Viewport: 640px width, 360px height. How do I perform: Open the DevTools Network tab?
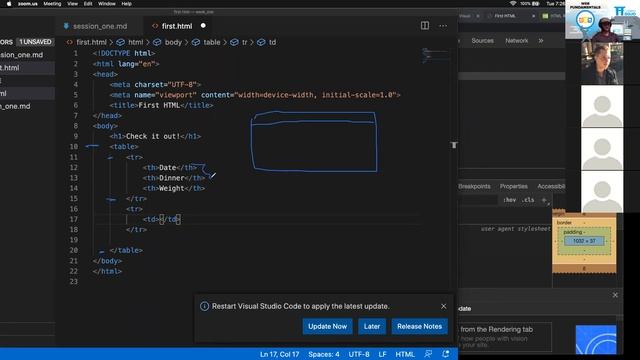(x=516, y=40)
